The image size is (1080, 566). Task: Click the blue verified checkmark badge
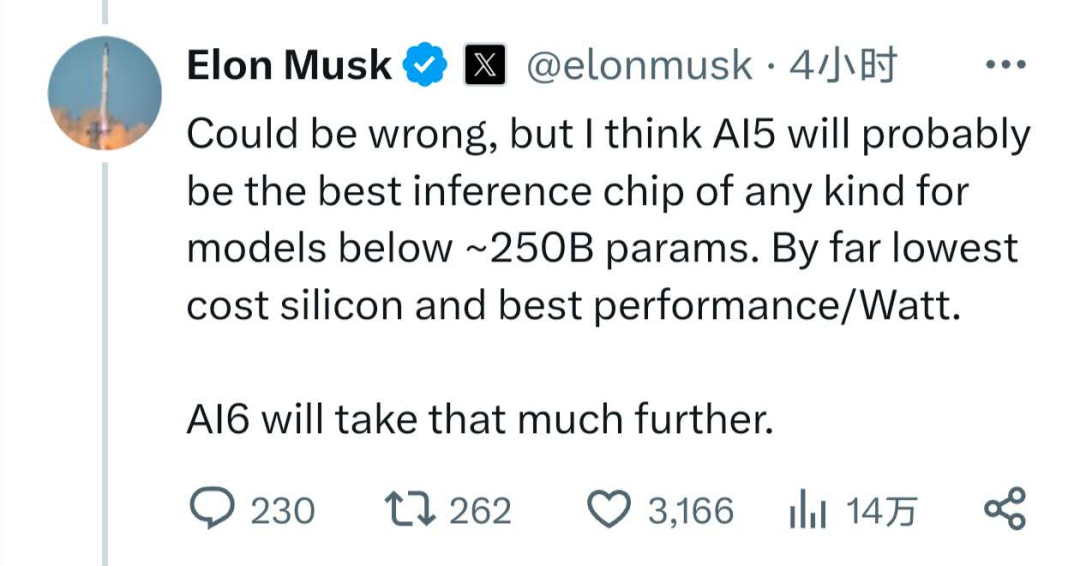[425, 66]
